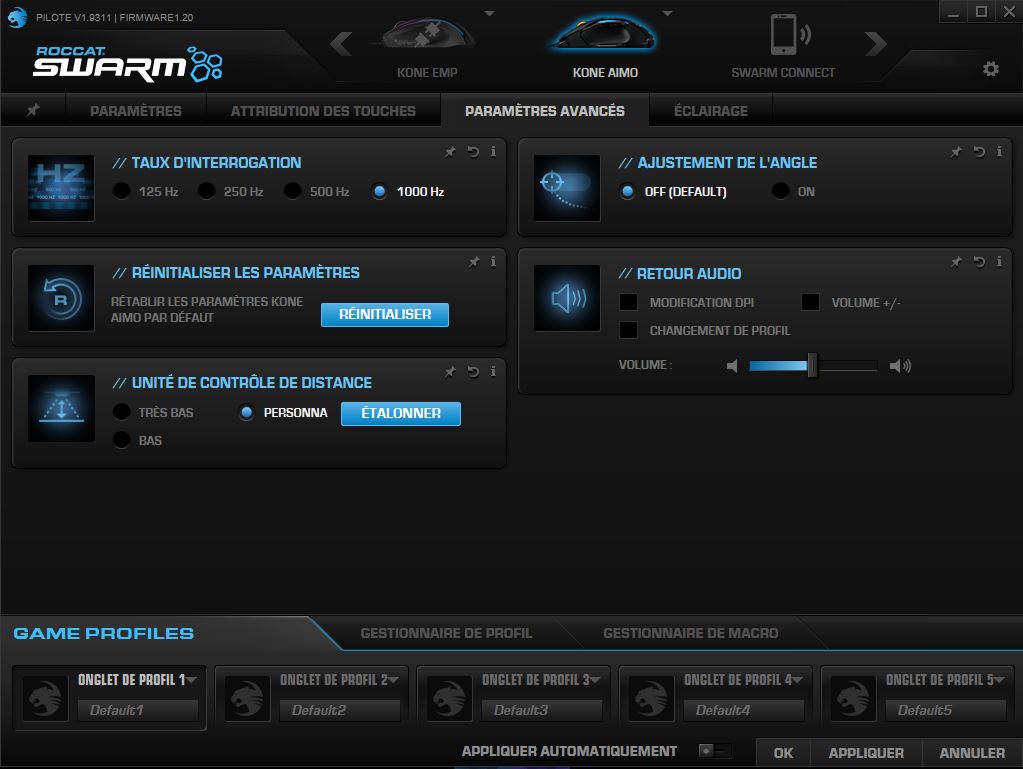Switch to Éclairage tab
This screenshot has height=769, width=1023.
coord(710,111)
